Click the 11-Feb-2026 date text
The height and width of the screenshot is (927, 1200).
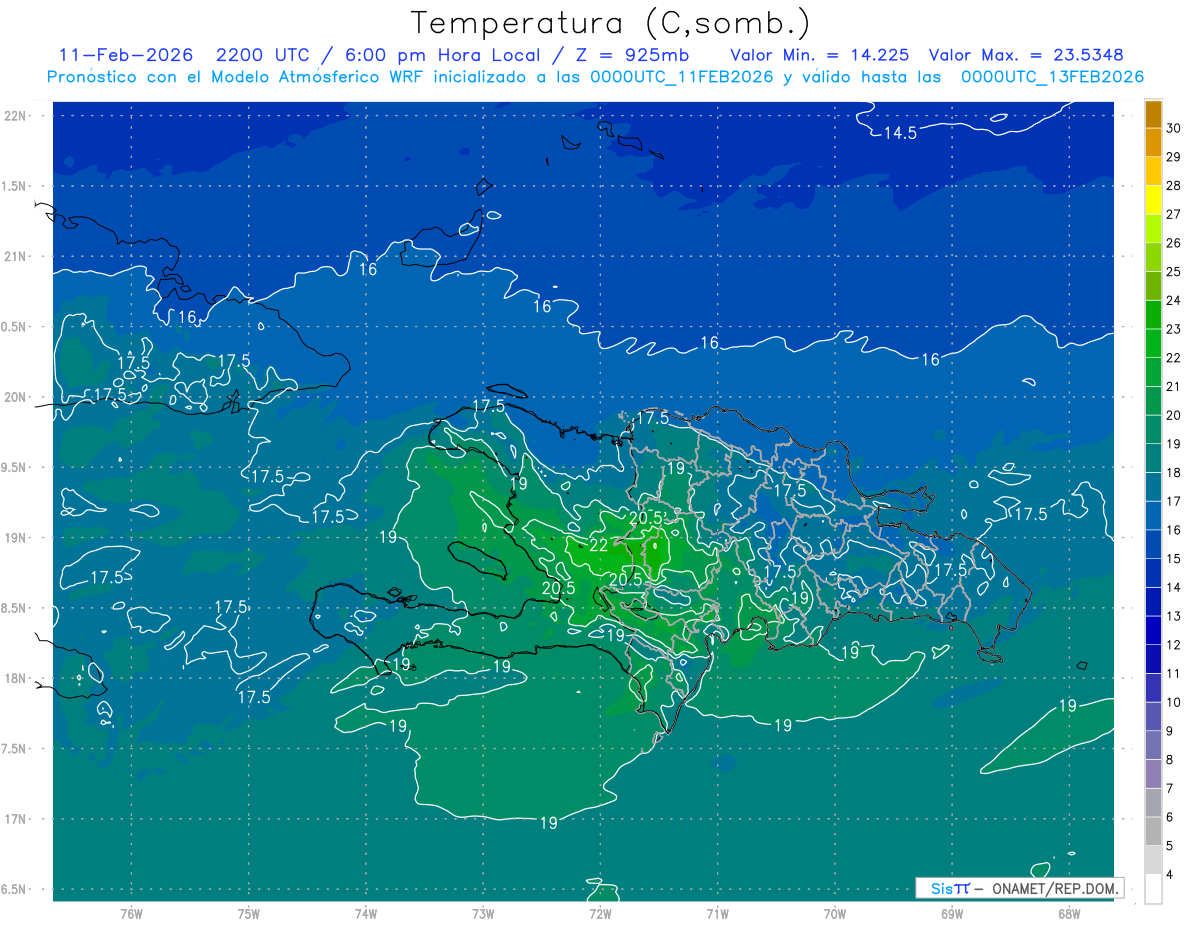click(125, 55)
